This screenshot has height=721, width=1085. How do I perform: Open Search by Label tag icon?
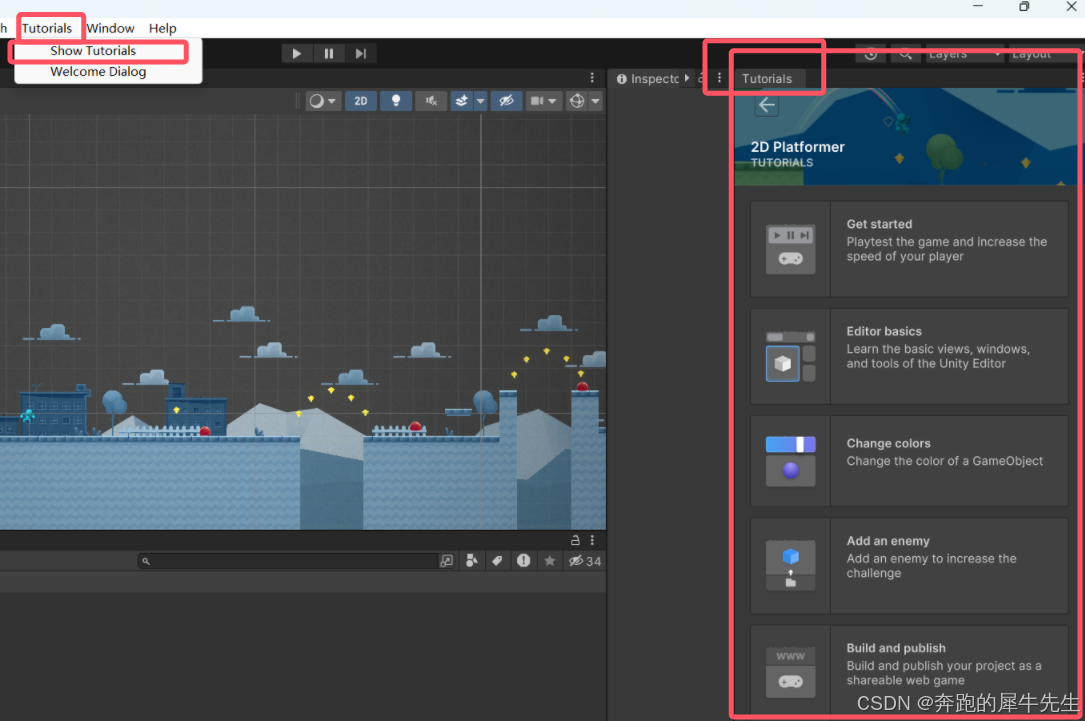497,561
